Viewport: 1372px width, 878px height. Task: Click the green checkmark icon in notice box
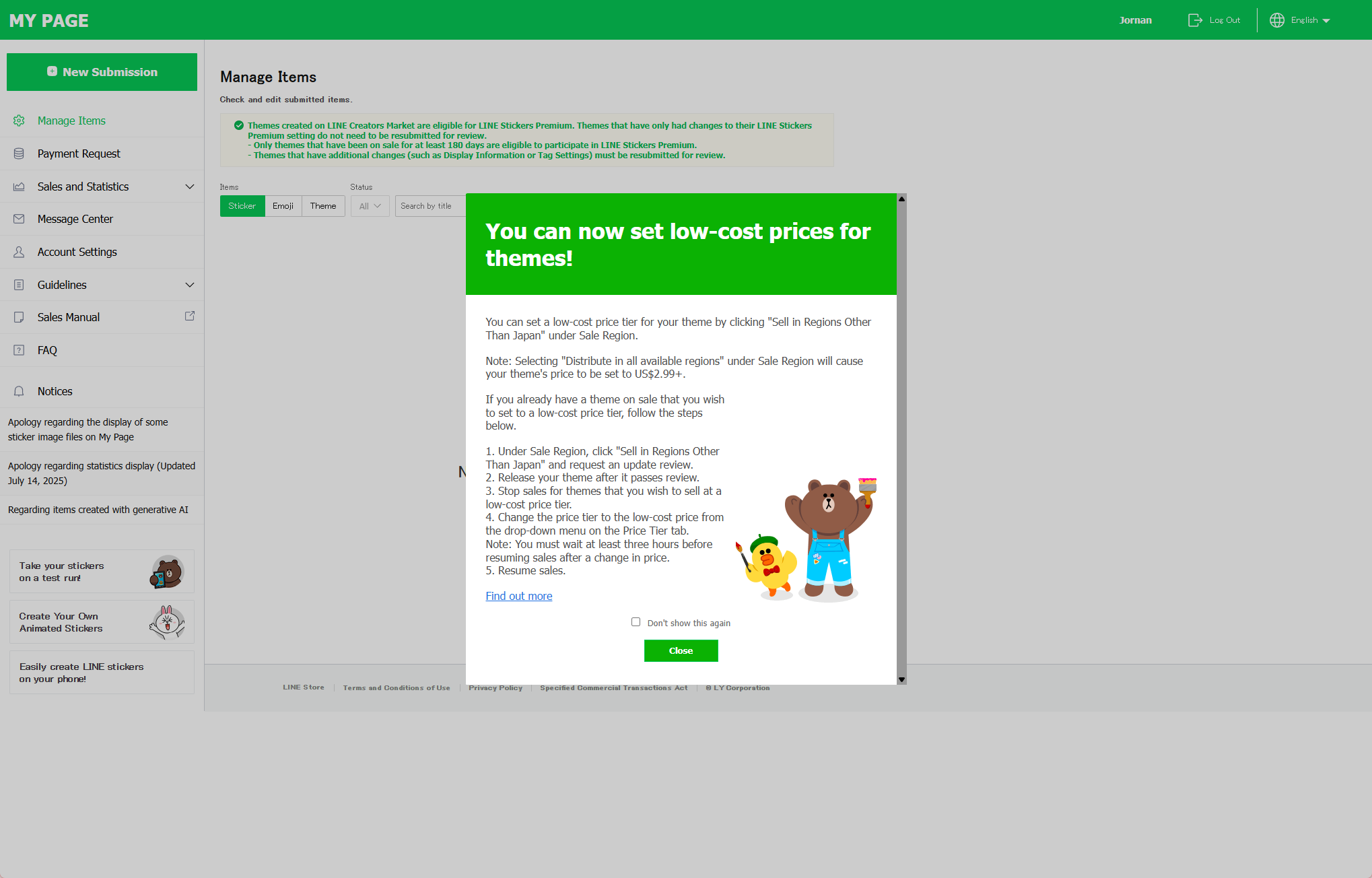(x=238, y=125)
